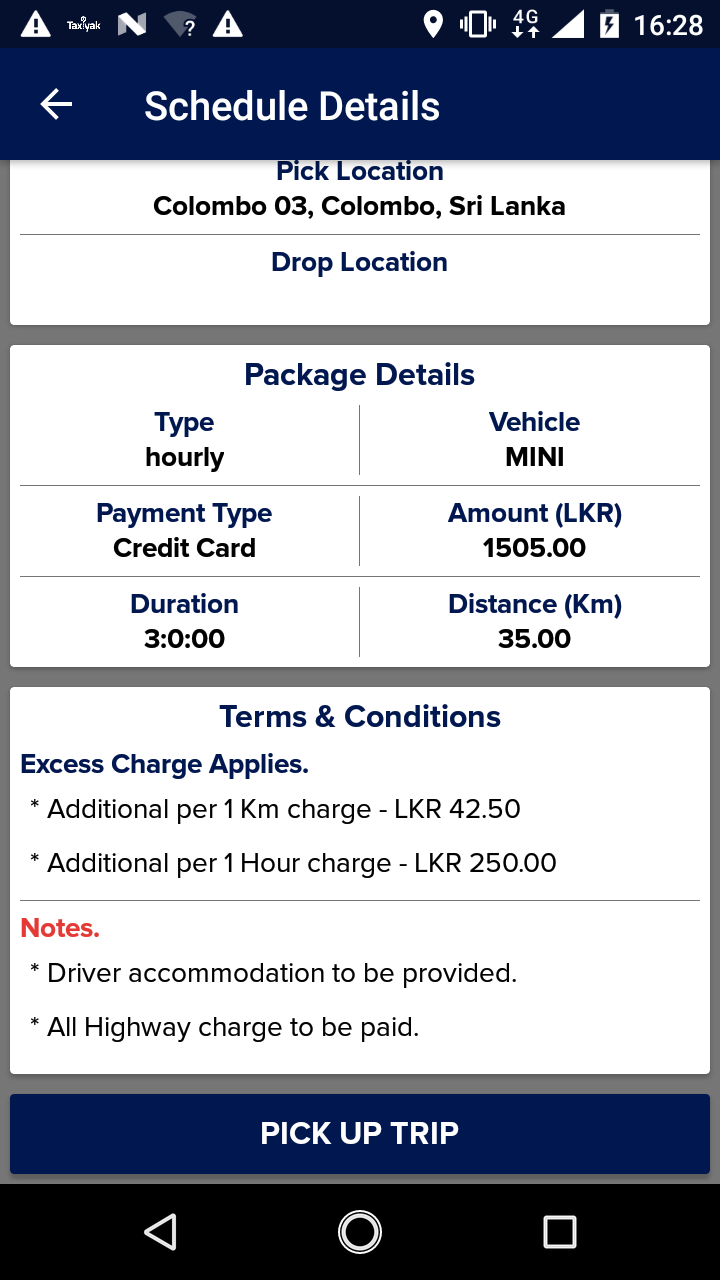Tap the vibrate mode status icon
Image resolution: width=720 pixels, height=1280 pixels.
tap(478, 24)
